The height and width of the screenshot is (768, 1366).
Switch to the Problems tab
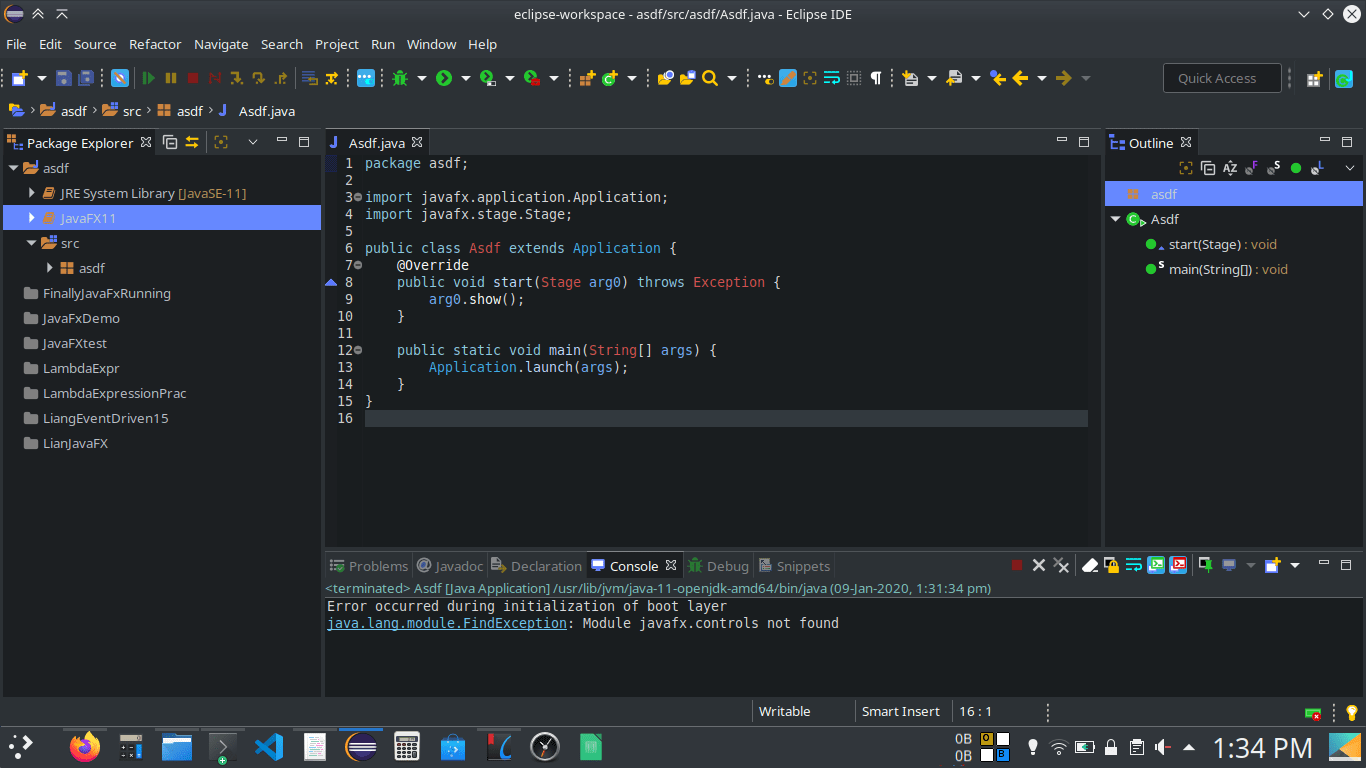[x=368, y=565]
